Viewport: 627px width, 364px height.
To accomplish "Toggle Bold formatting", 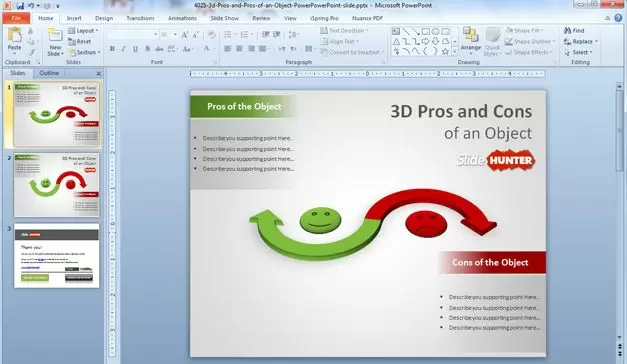I will (112, 49).
